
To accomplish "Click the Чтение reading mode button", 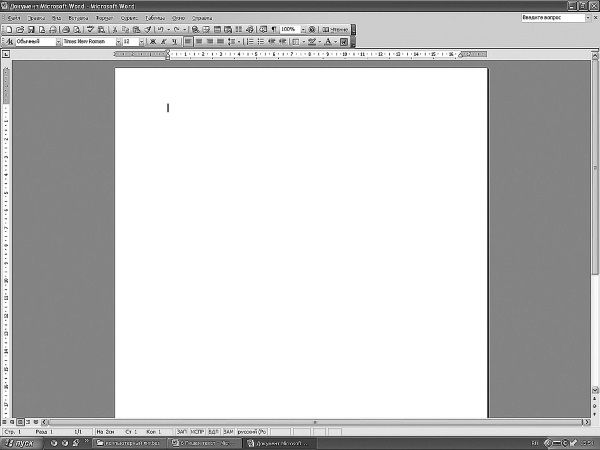I will (x=336, y=30).
